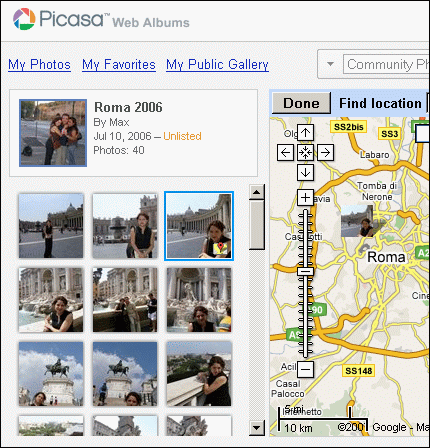This screenshot has height=448, width=430.
Task: Select first Trevi fountain photo
Action: [51, 300]
